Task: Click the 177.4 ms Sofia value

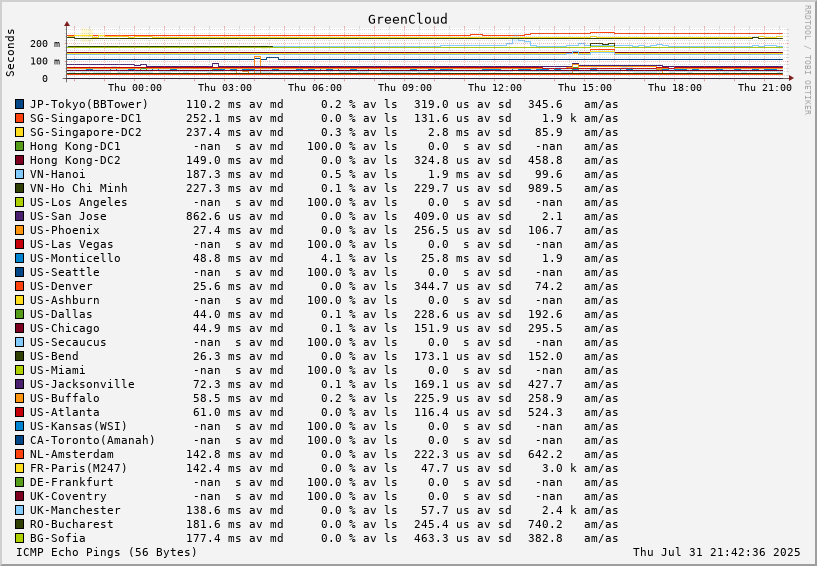Action: tap(213, 538)
